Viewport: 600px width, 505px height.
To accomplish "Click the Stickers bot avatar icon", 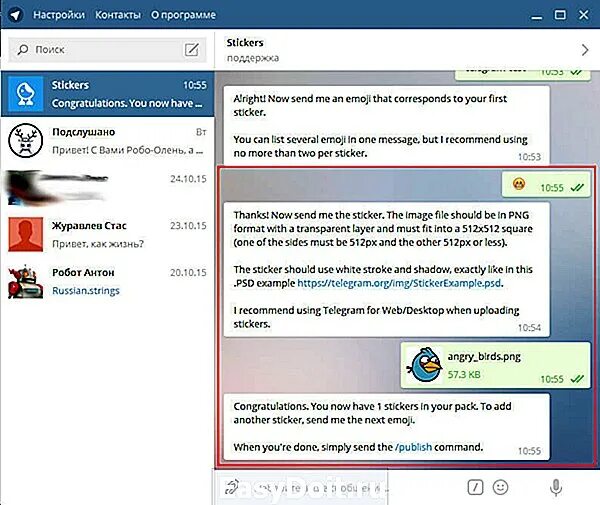I will click(x=26, y=94).
